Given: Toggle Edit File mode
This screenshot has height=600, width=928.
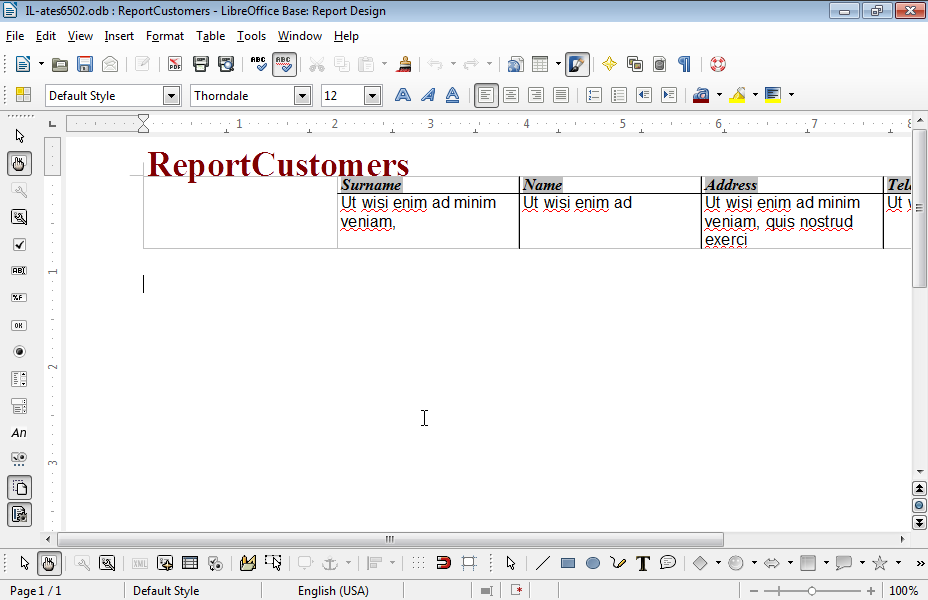Looking at the screenshot, I should coord(142,64).
